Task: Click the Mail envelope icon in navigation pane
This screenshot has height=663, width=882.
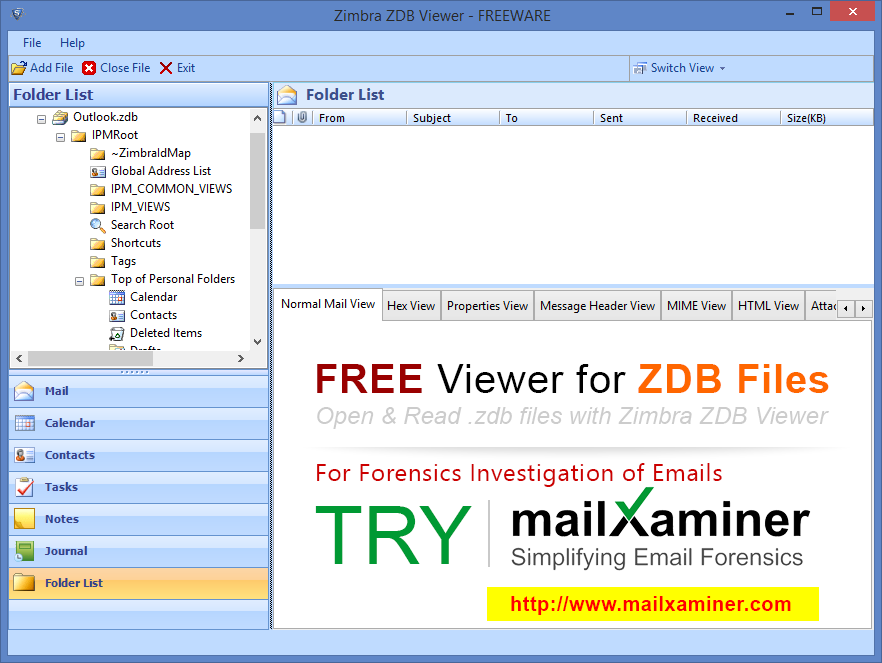Action: point(24,391)
